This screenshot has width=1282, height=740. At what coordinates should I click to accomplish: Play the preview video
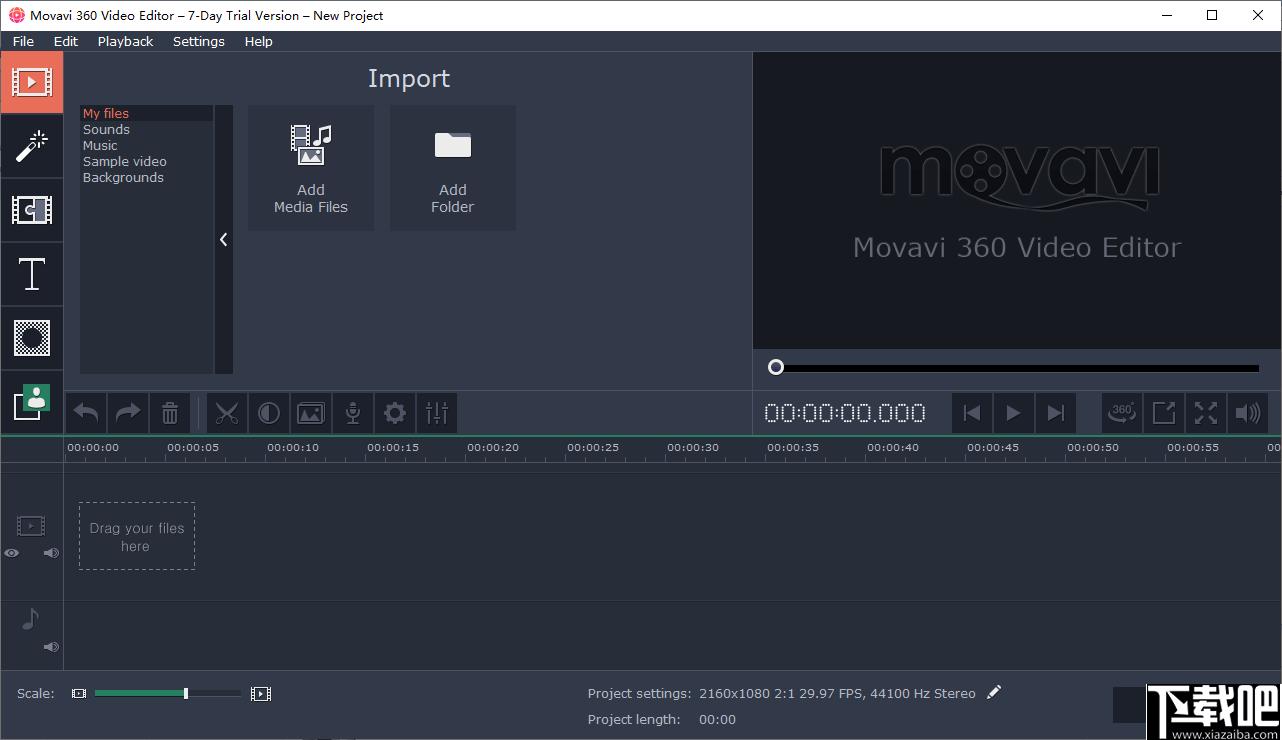click(x=1013, y=413)
